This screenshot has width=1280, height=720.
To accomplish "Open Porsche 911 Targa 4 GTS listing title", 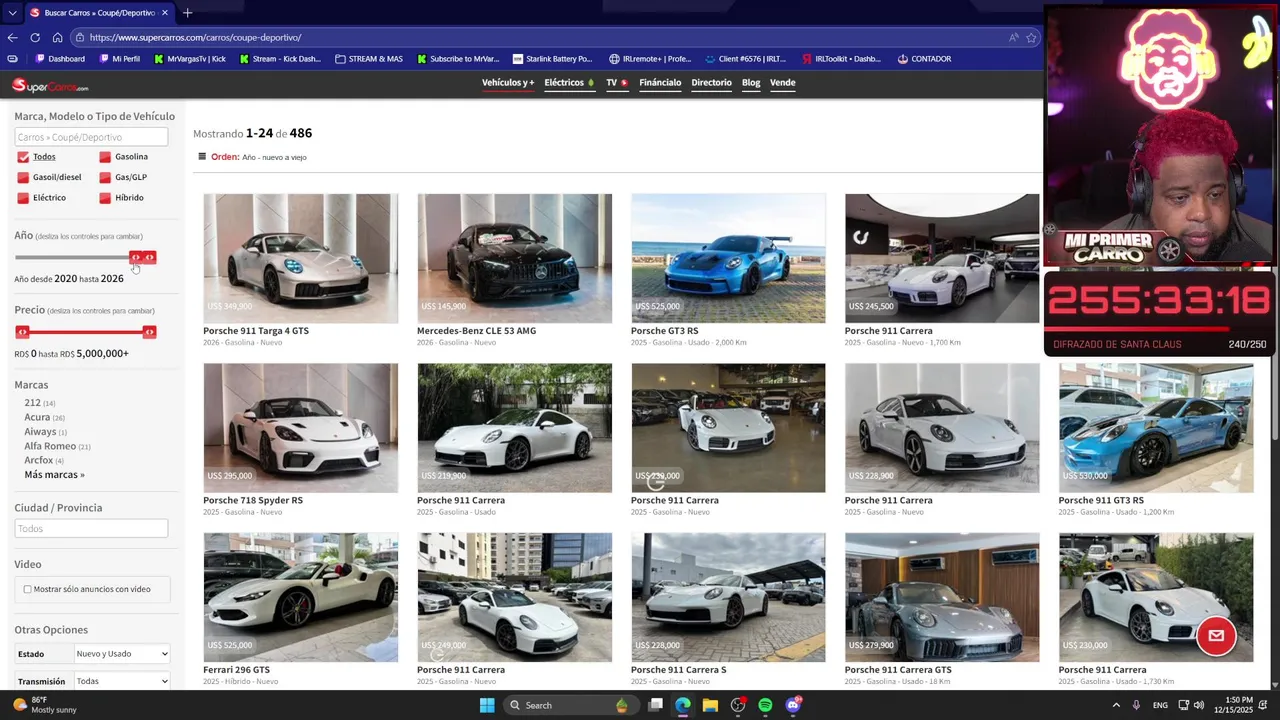I will [256, 331].
